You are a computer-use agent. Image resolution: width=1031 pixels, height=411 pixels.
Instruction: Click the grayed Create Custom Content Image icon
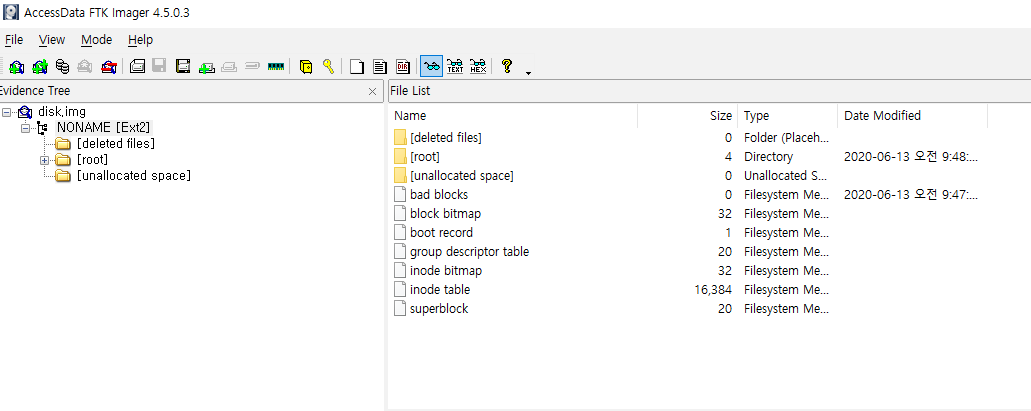(229, 66)
